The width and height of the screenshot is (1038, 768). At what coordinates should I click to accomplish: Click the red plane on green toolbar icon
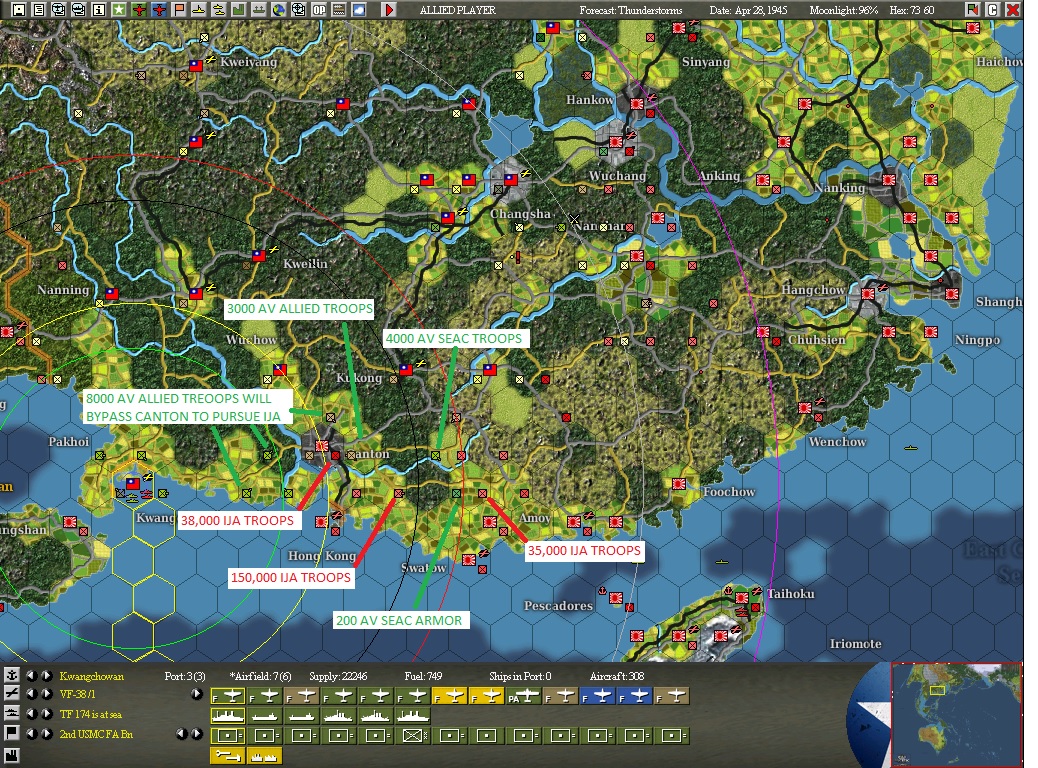tap(139, 9)
